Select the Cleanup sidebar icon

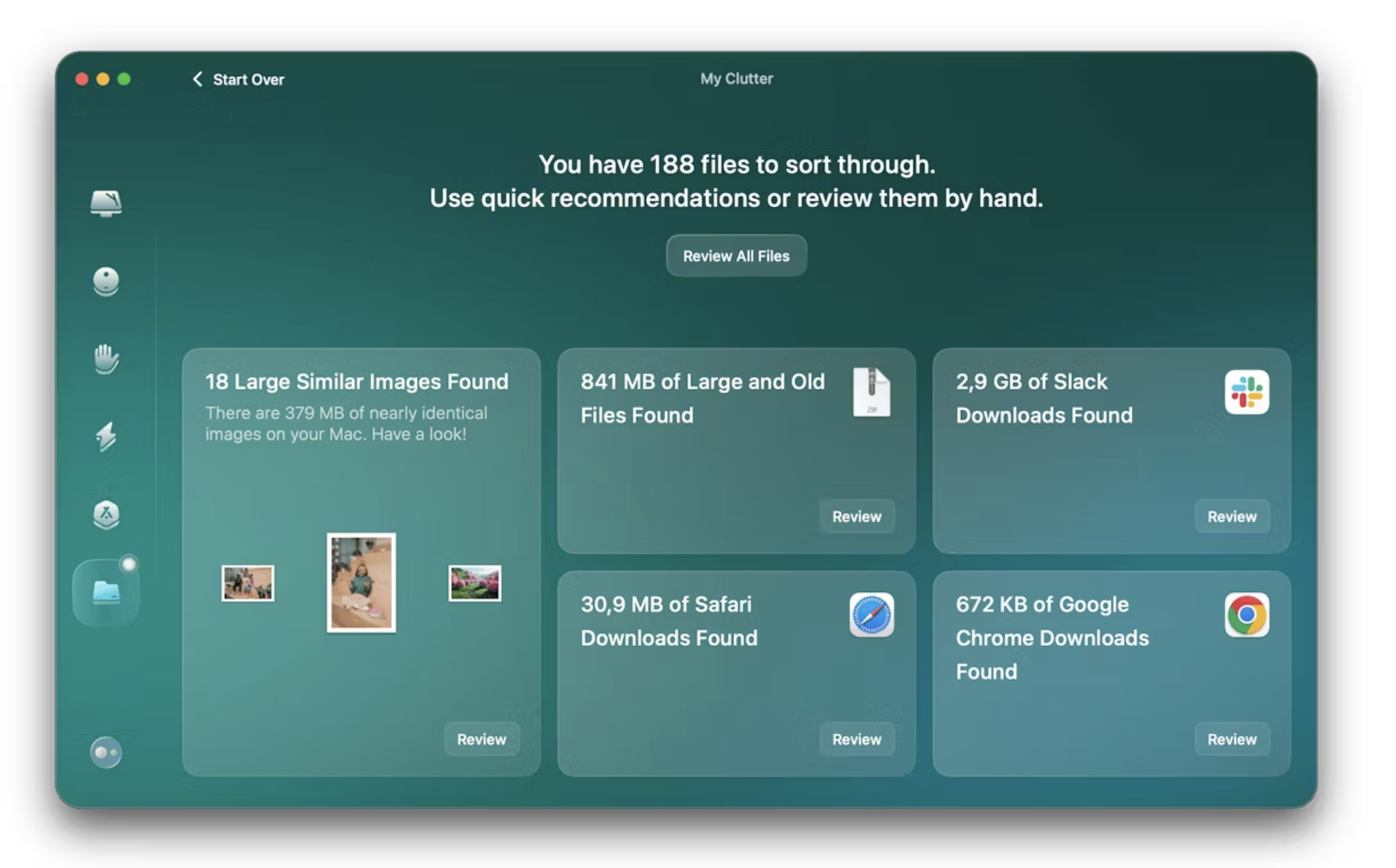106,281
